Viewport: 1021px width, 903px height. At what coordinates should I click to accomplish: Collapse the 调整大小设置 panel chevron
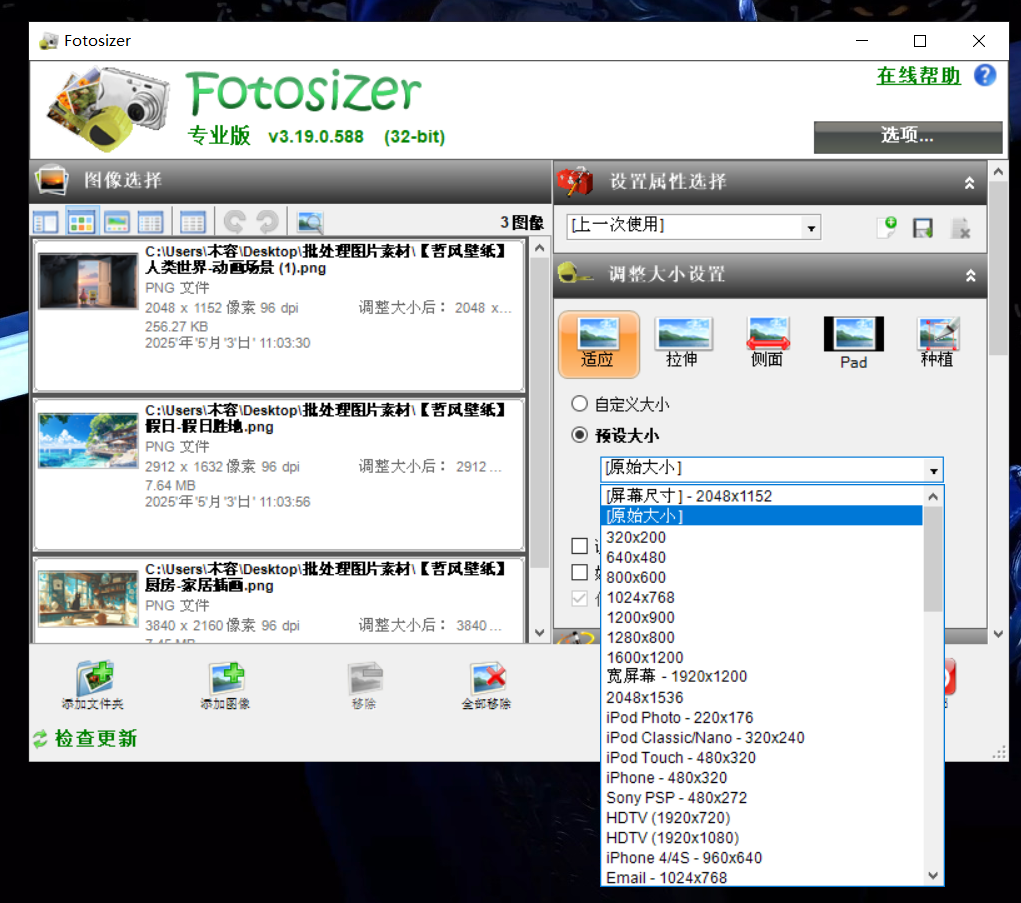click(970, 275)
